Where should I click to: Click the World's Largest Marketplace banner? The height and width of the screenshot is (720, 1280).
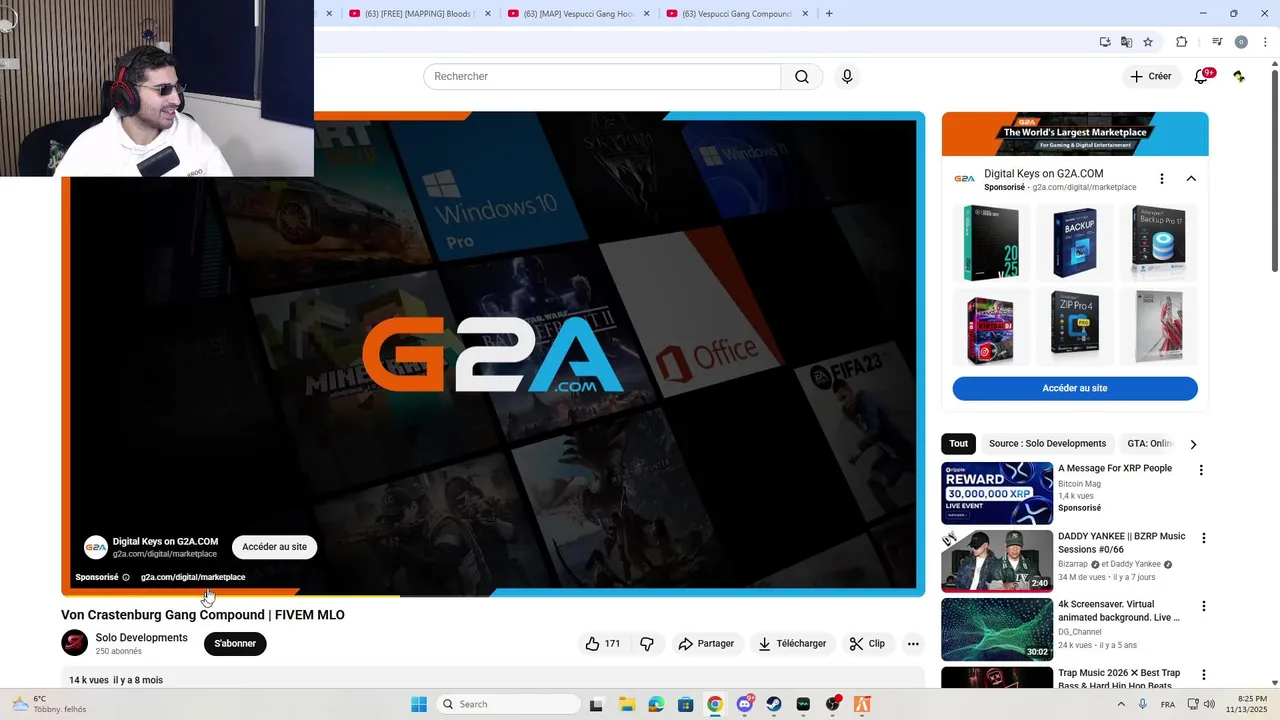(x=1075, y=134)
